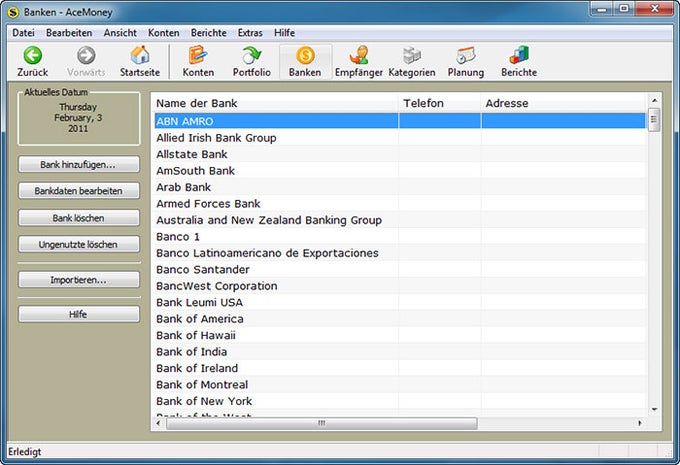
Task: Open the Hilfe menu
Action: point(284,33)
